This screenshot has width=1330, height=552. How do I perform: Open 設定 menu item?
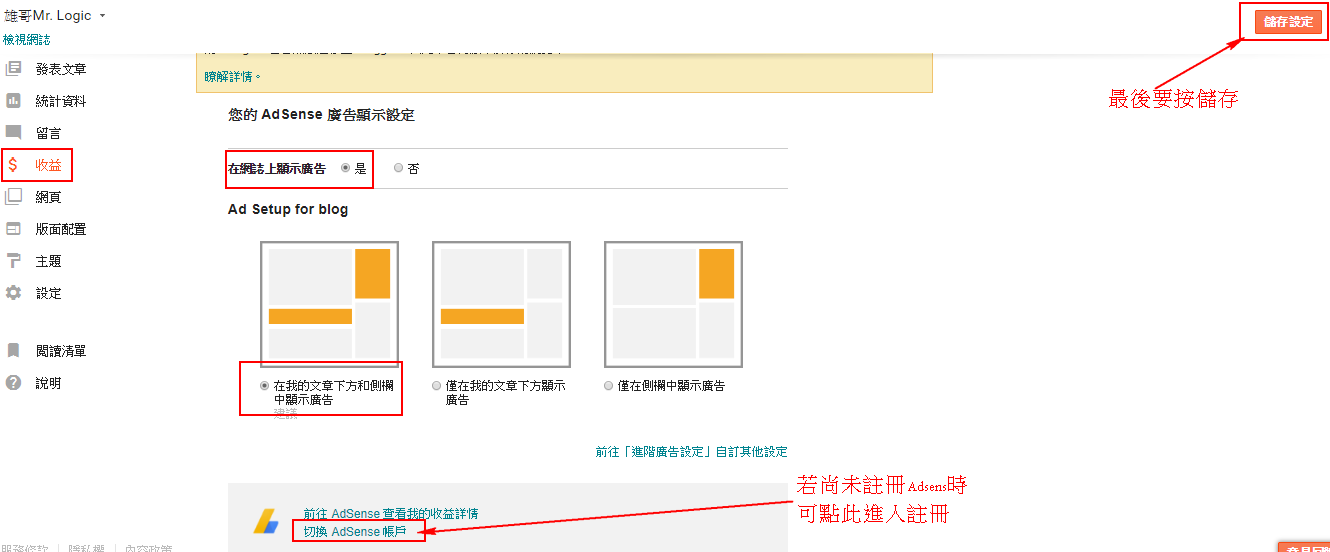(49, 293)
